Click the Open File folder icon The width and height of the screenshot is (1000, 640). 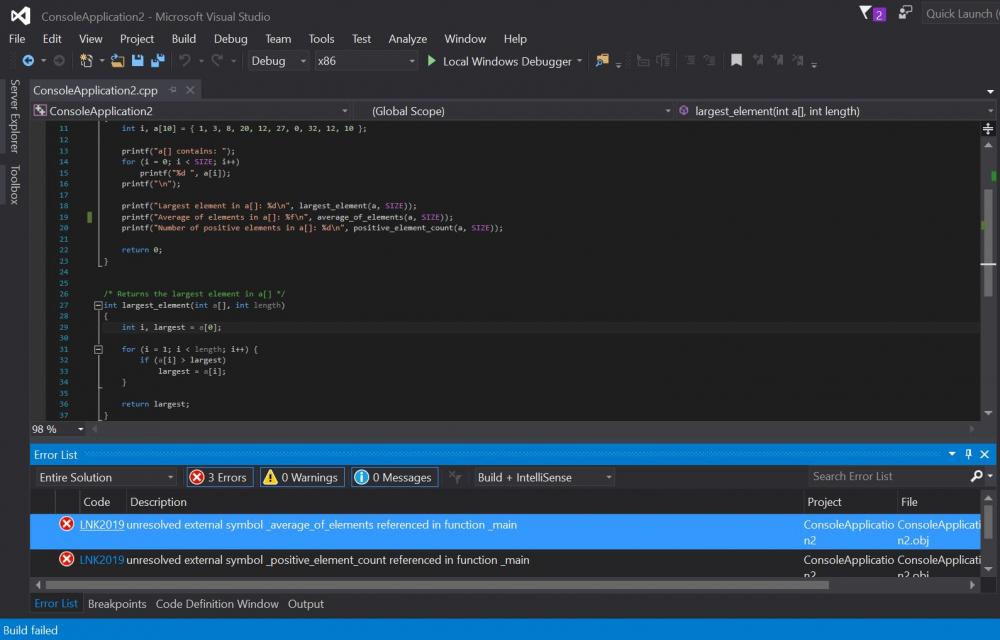point(118,61)
